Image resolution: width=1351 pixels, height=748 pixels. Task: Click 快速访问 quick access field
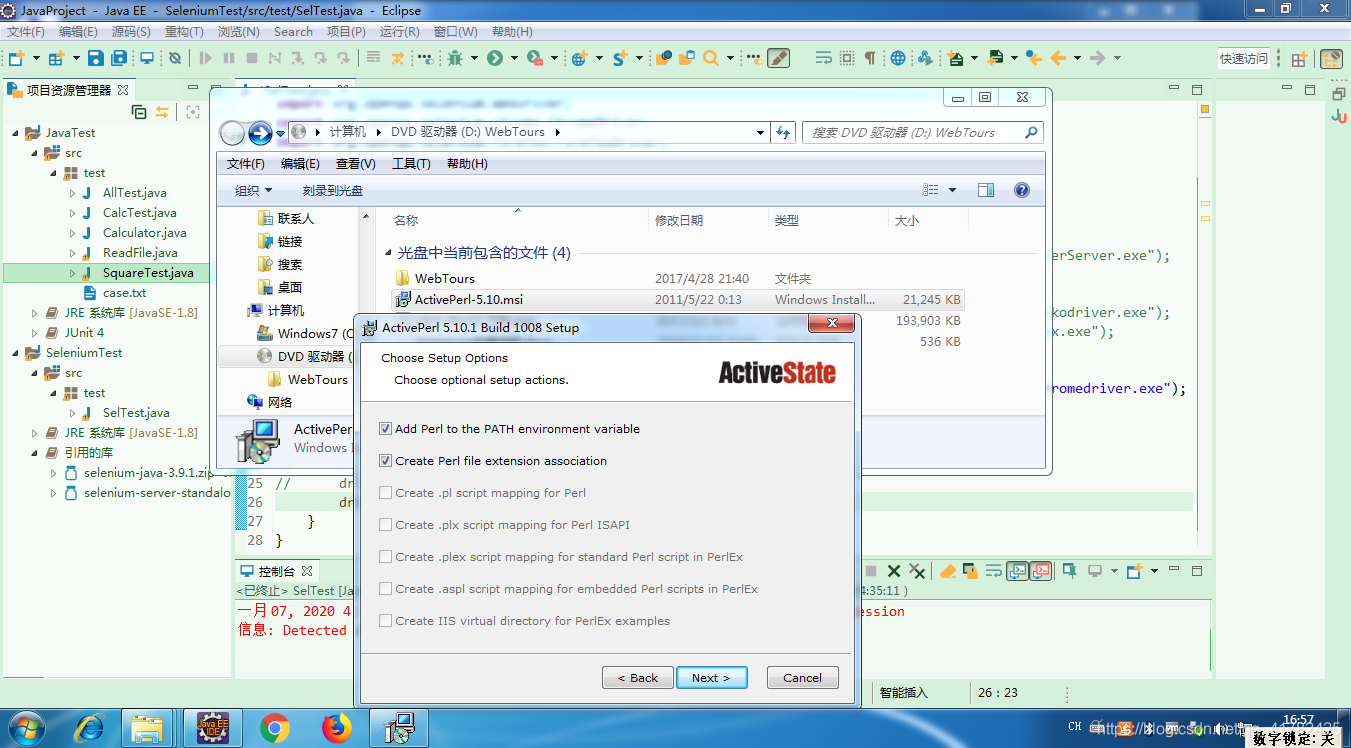click(x=1244, y=59)
